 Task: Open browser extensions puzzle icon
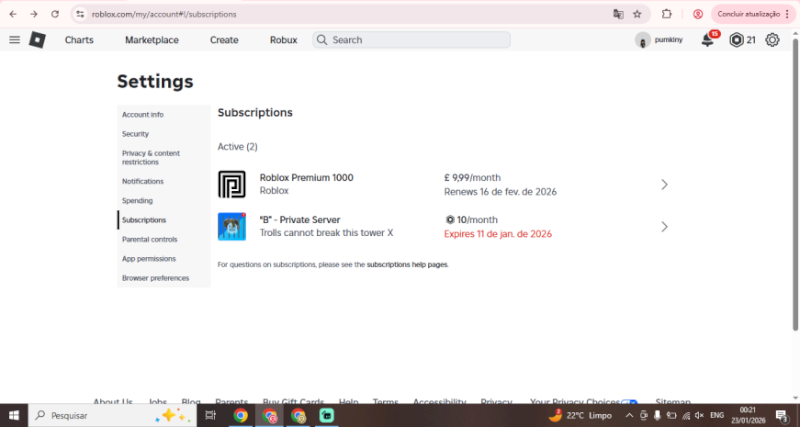pyautogui.click(x=667, y=14)
